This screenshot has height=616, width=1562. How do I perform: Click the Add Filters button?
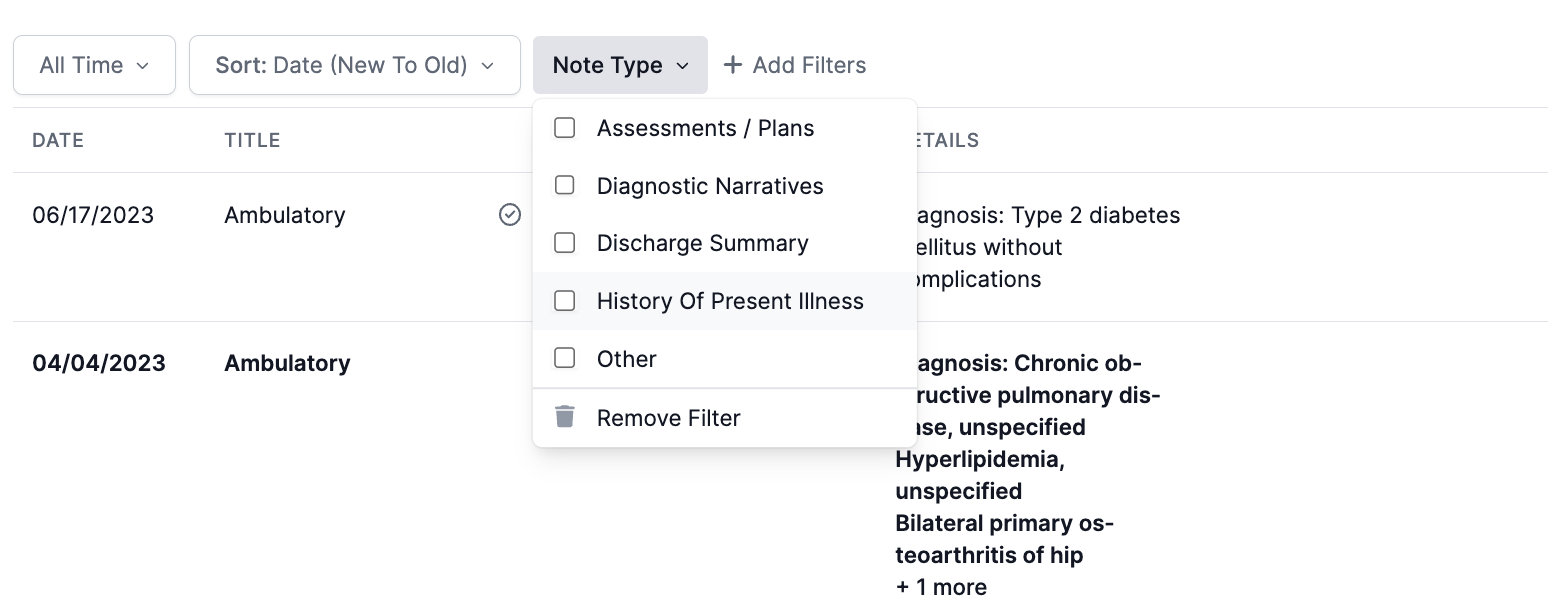795,65
